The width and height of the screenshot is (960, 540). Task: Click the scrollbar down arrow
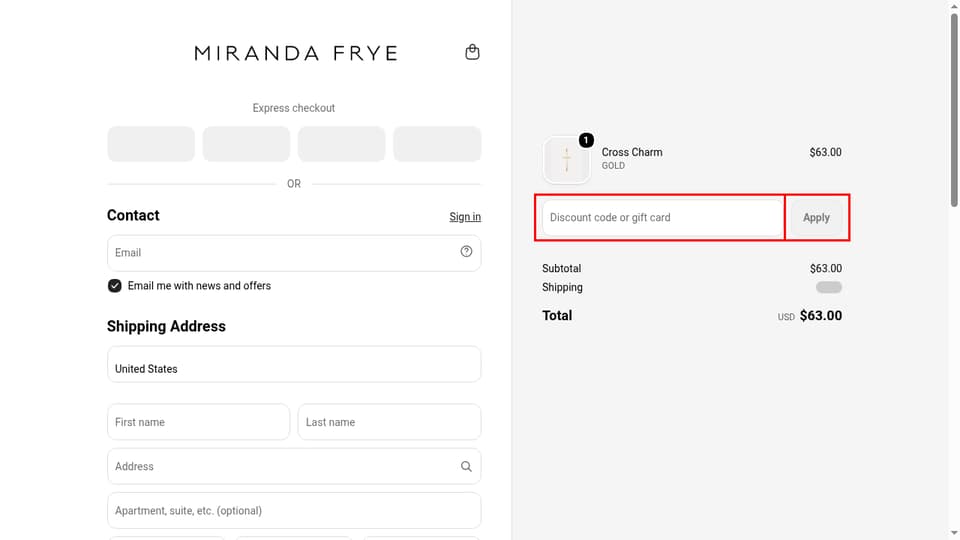[954, 534]
